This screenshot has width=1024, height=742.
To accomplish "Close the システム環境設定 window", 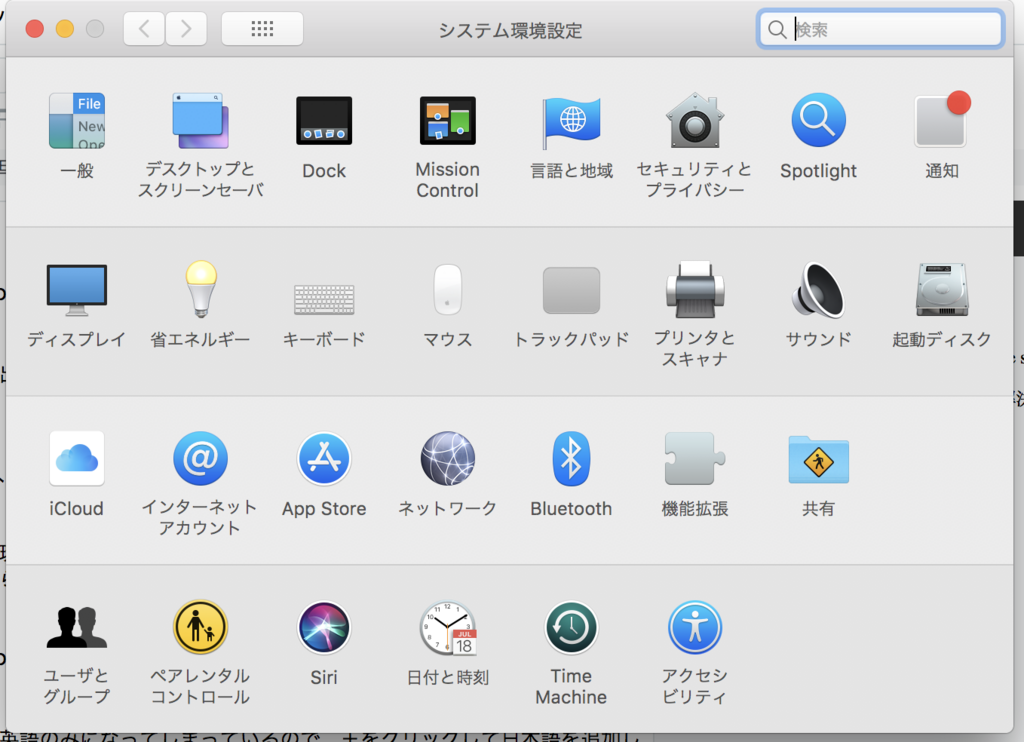I will coord(35,29).
